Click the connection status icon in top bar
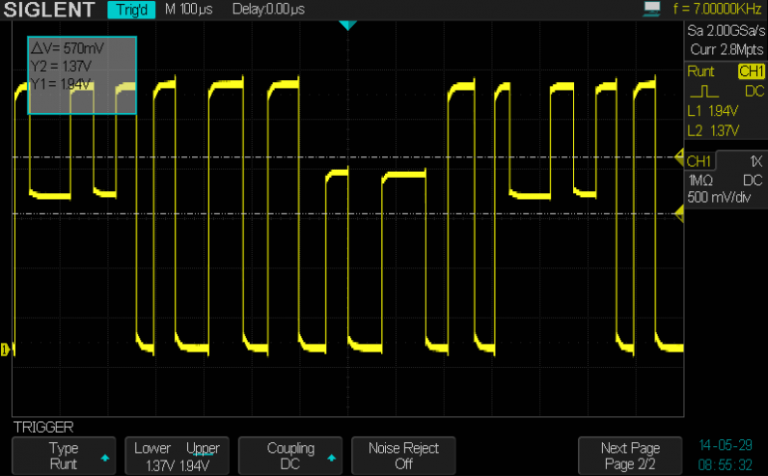768x476 pixels. pyautogui.click(x=653, y=10)
